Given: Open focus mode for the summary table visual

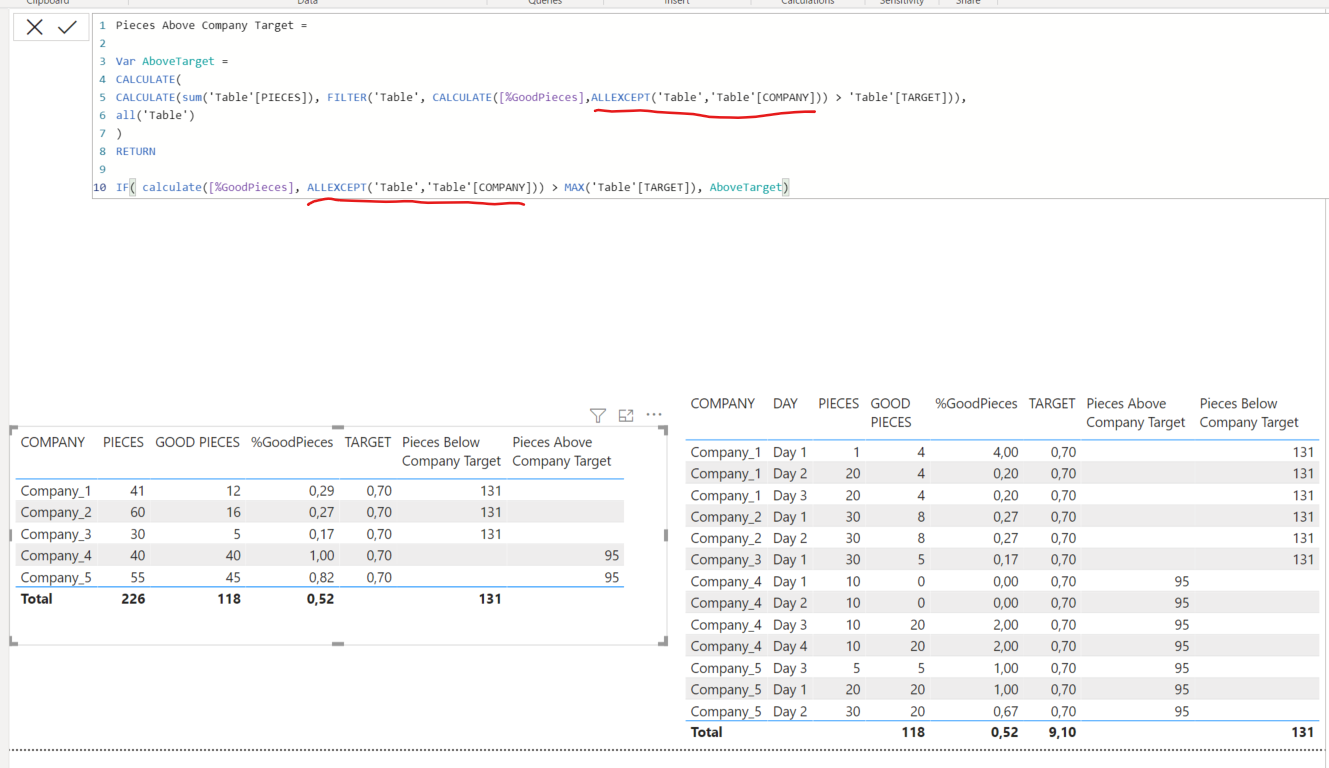Looking at the screenshot, I should [x=626, y=415].
